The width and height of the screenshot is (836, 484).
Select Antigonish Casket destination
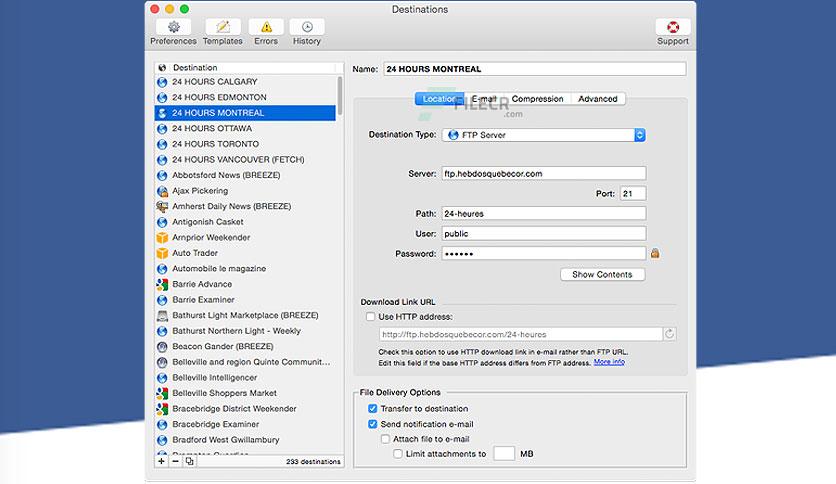point(245,222)
